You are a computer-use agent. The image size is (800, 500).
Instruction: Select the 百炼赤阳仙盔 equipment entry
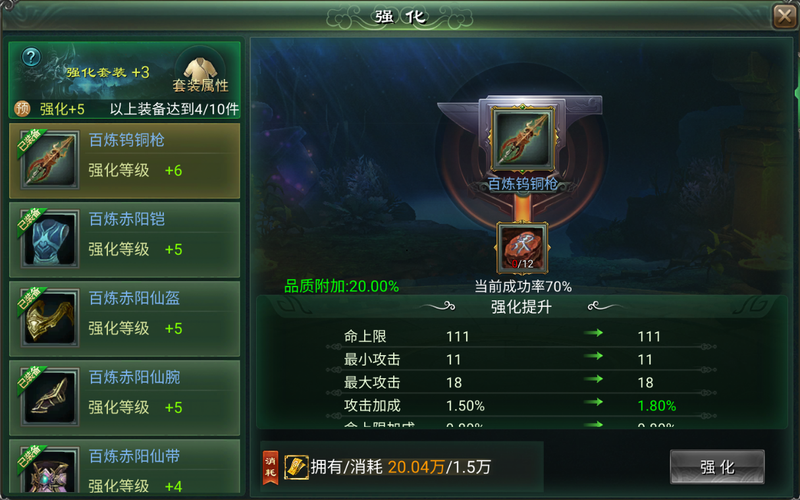coord(124,319)
